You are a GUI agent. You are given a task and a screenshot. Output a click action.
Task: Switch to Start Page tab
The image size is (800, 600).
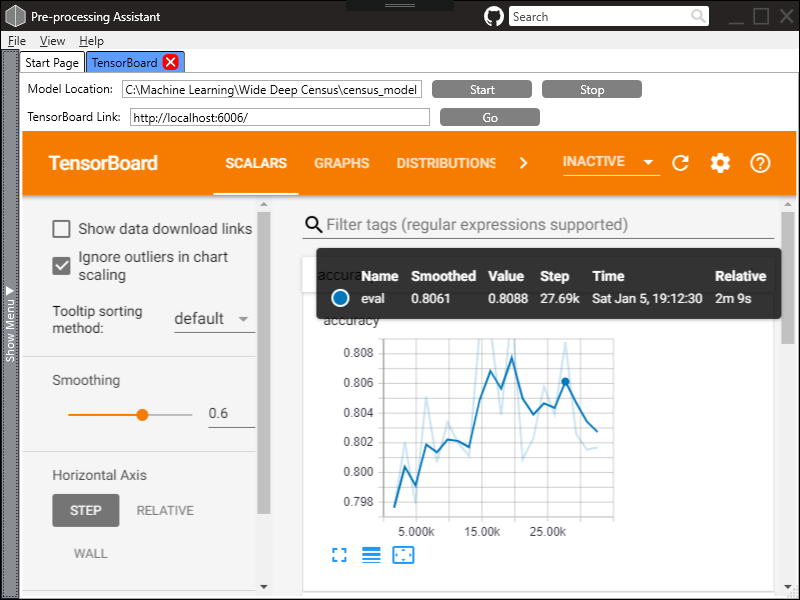(52, 62)
